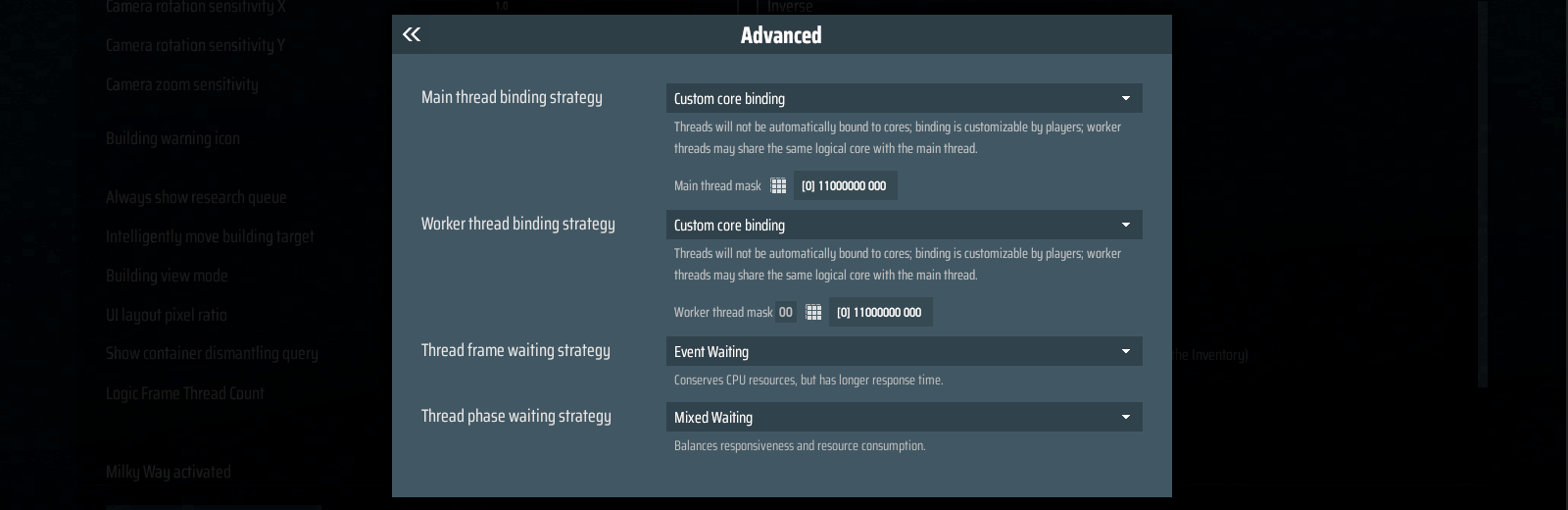Image resolution: width=1568 pixels, height=510 pixels.
Task: Open the Worker thread binding strategy dropdown
Action: [x=904, y=225]
